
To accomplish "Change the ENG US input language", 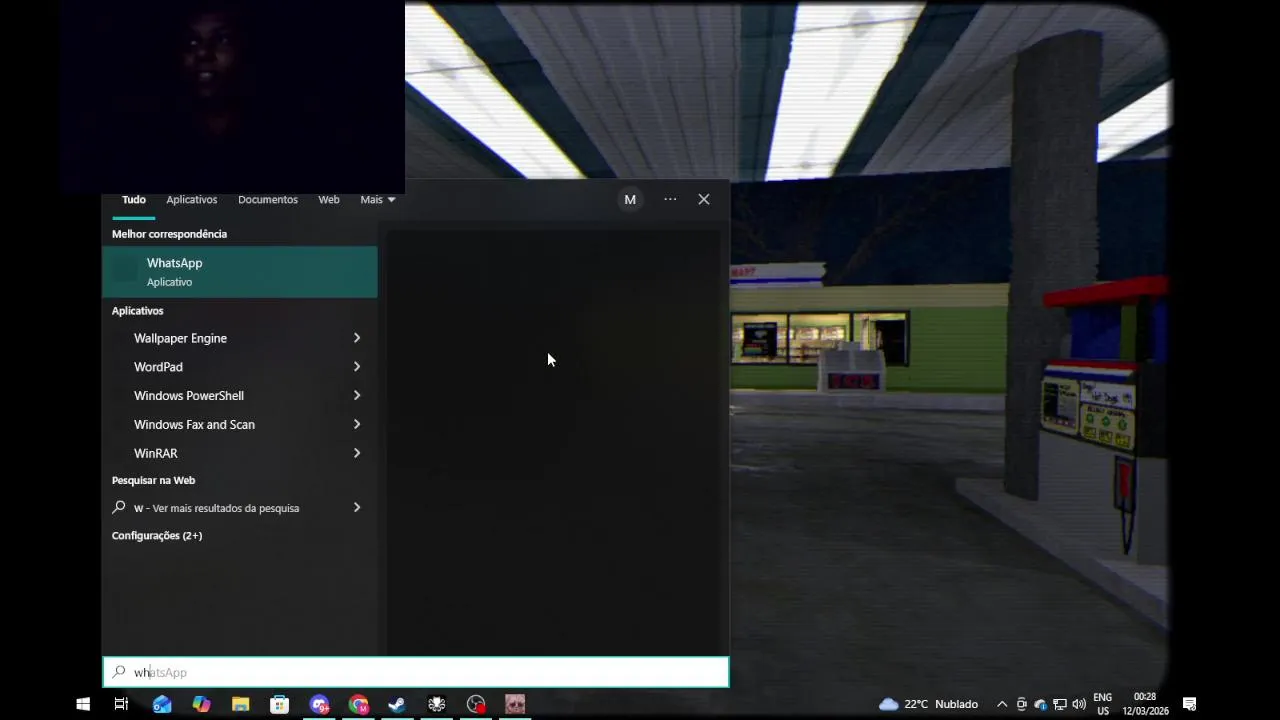I will tap(1103, 704).
